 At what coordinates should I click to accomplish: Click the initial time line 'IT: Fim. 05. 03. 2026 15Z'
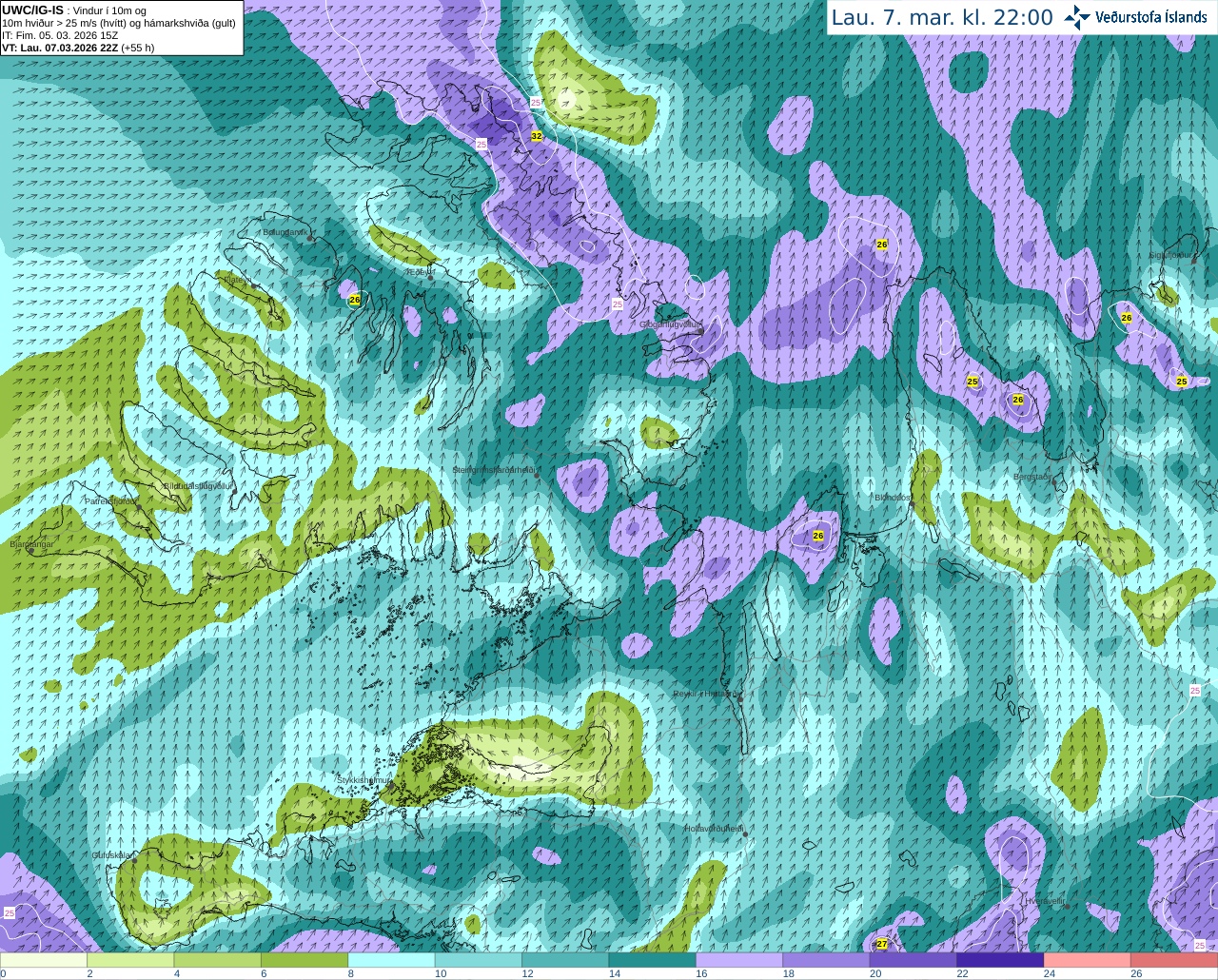(60, 35)
